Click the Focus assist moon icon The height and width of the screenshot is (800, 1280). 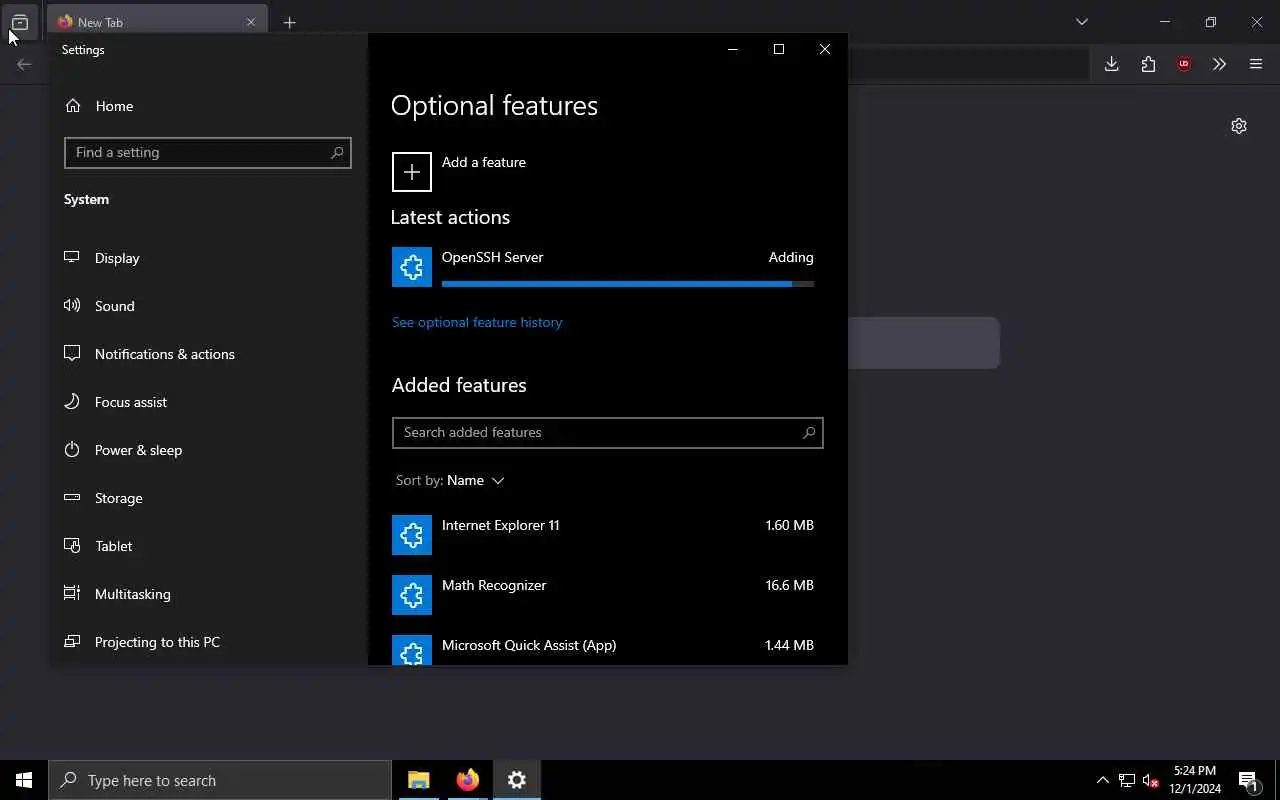coord(72,401)
